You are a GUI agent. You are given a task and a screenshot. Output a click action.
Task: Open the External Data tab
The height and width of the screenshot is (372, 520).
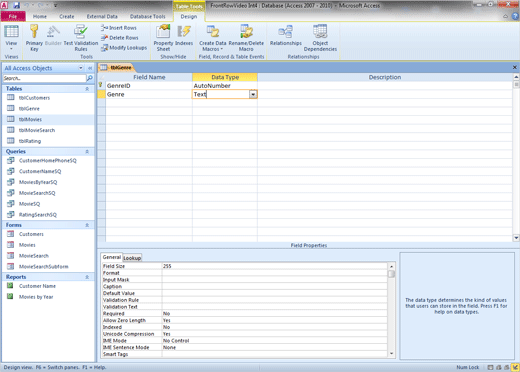pos(102,16)
